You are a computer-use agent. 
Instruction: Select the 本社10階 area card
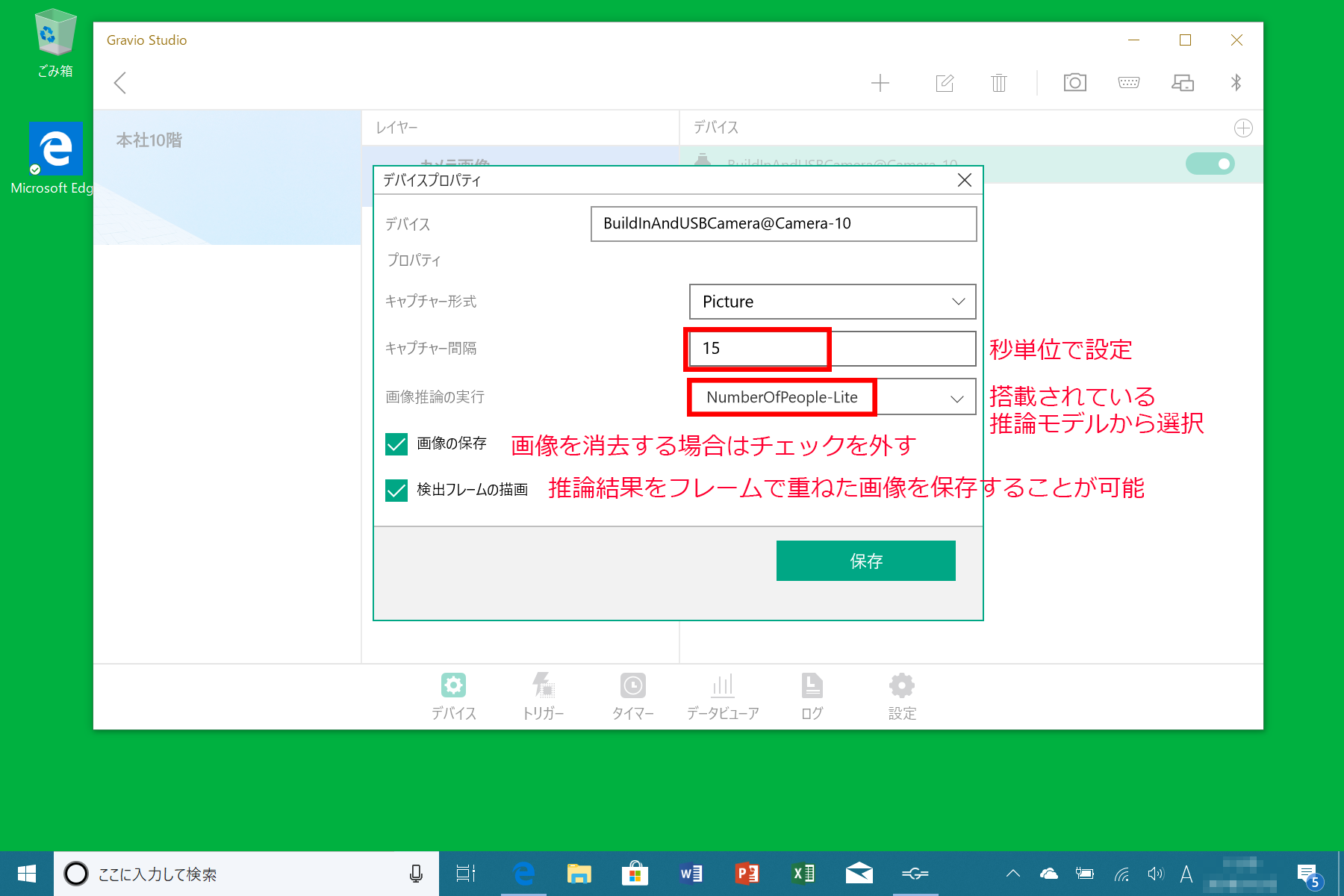coord(228,178)
